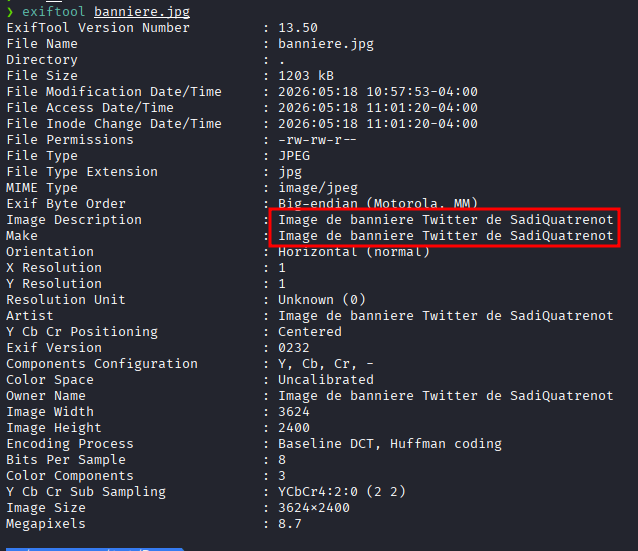
Task: Click the Owner Name value text
Action: click(x=446, y=396)
